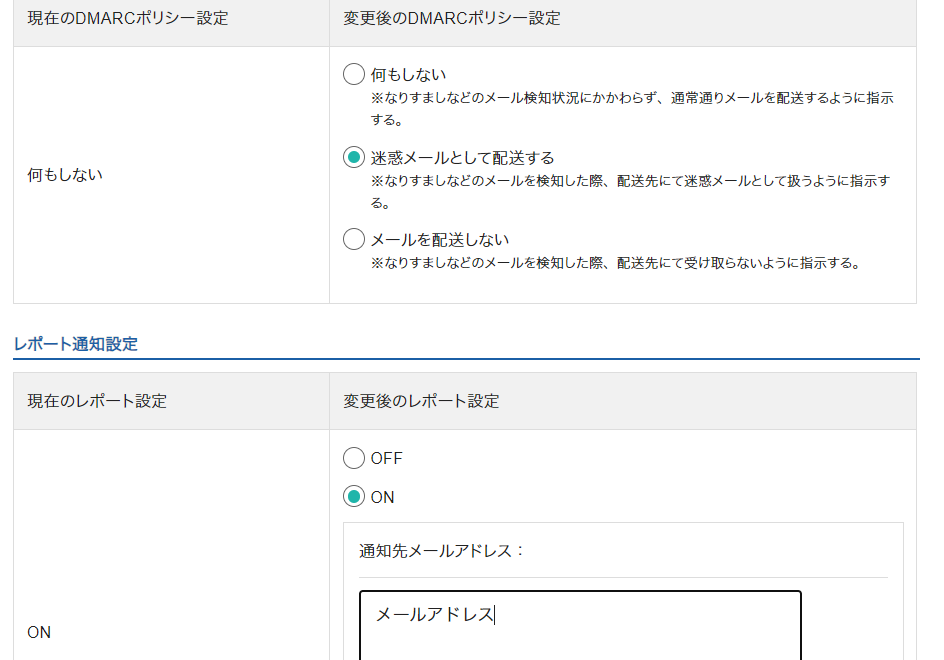The width and height of the screenshot is (944, 660).
Task: Click the 迷惑メールとして配送する label text
Action: [x=462, y=158]
